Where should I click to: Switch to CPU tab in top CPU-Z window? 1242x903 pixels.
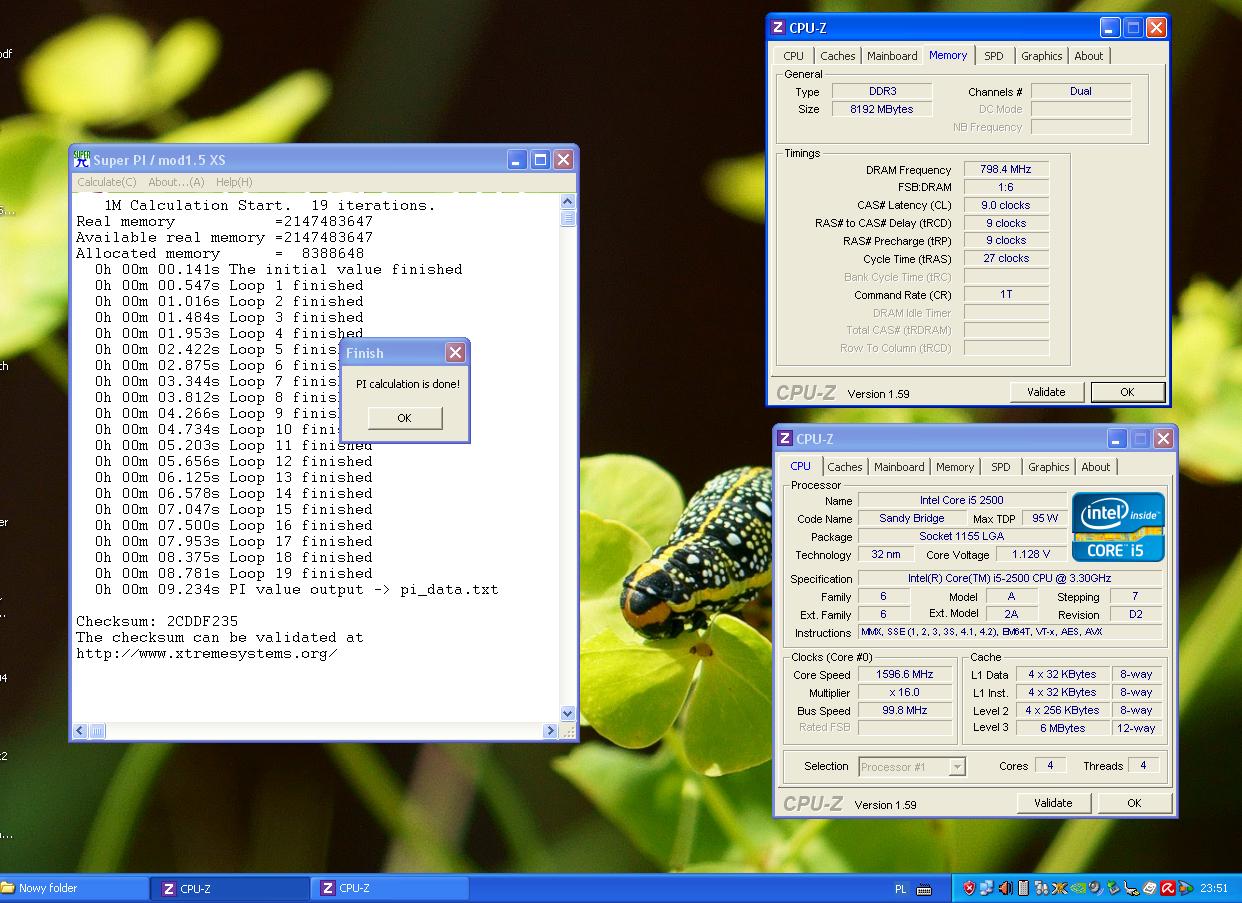click(793, 56)
